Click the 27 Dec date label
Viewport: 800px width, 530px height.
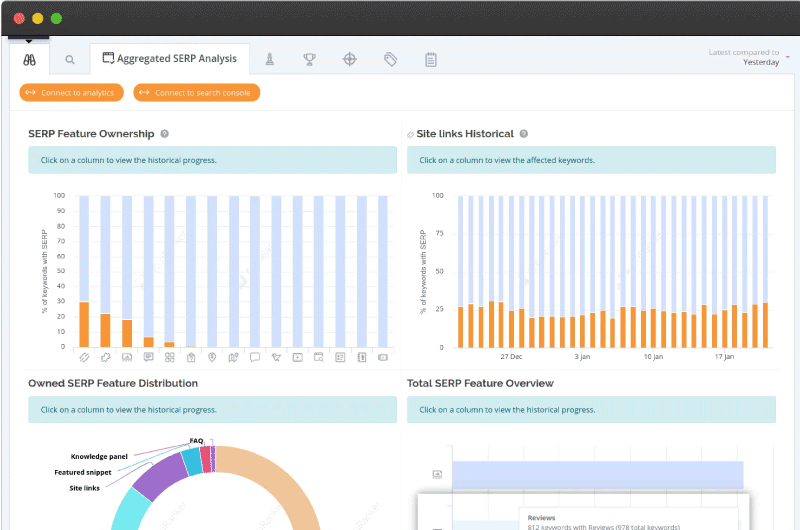click(x=511, y=357)
